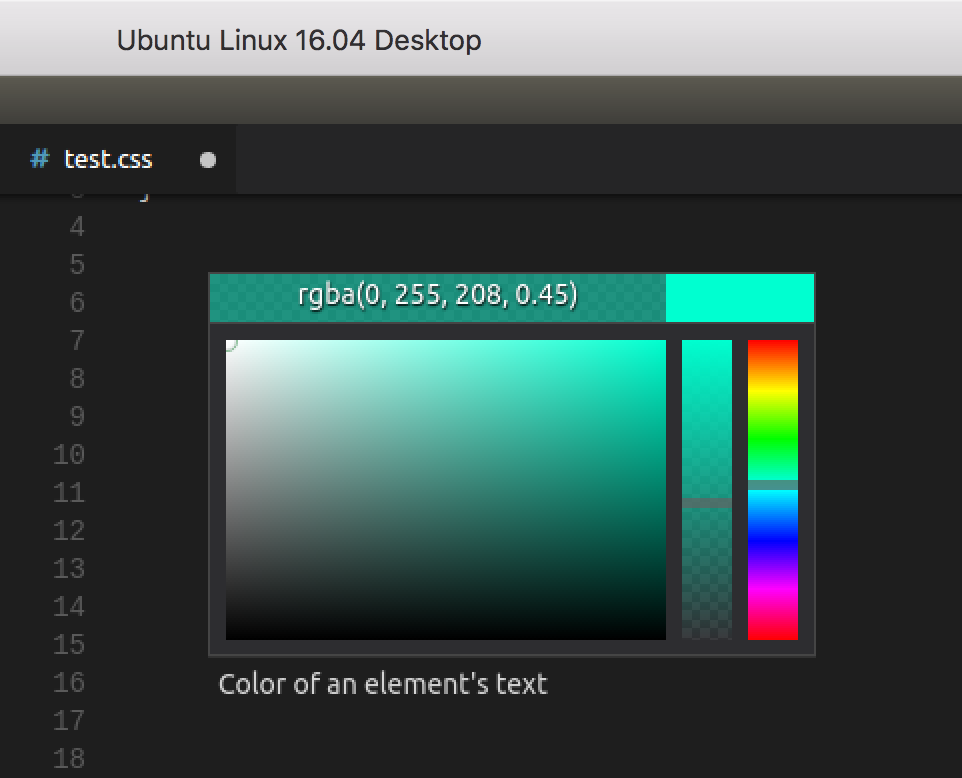Click line number 9 in gutter

(x=77, y=417)
